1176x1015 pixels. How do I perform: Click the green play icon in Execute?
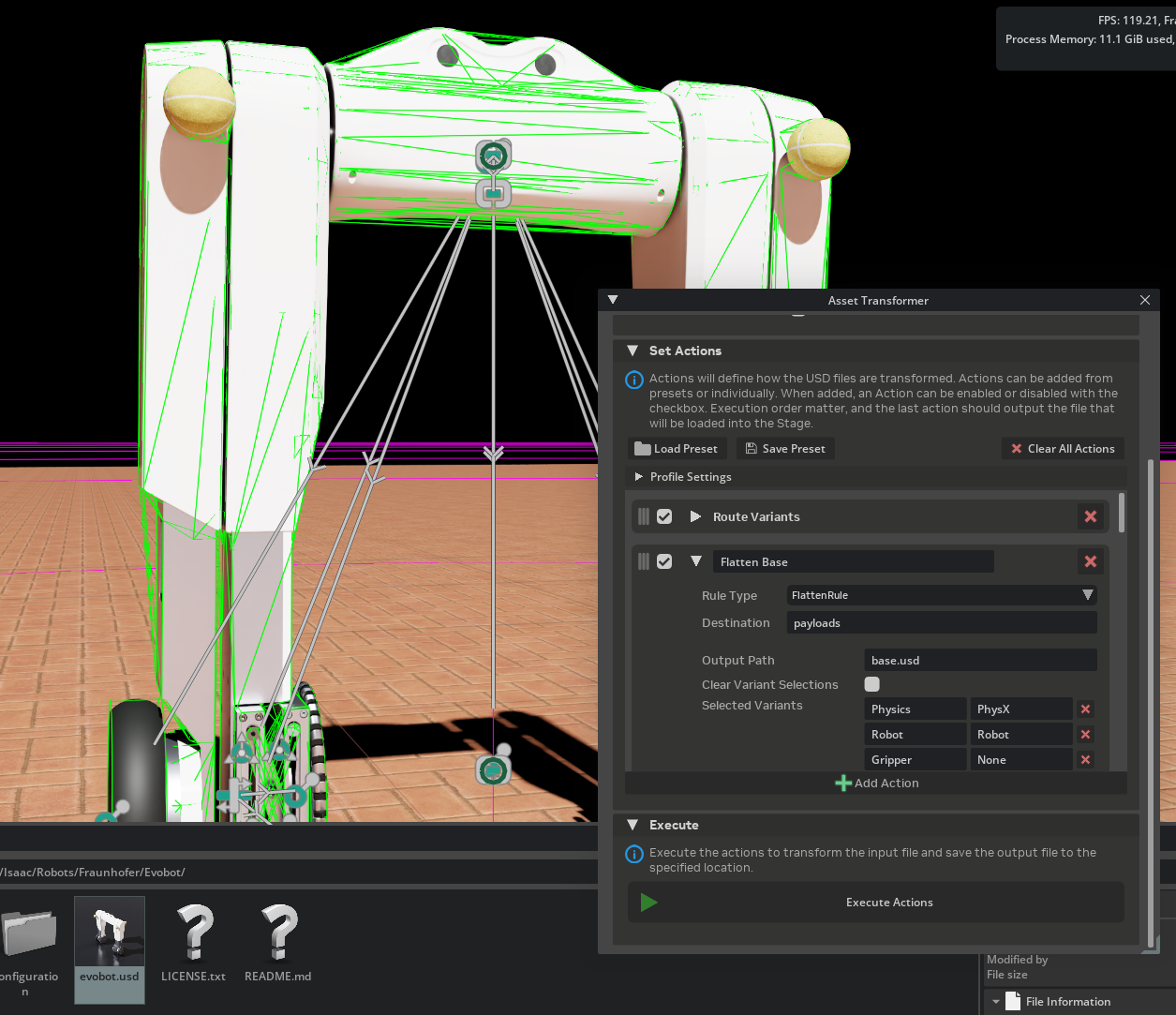click(x=648, y=903)
